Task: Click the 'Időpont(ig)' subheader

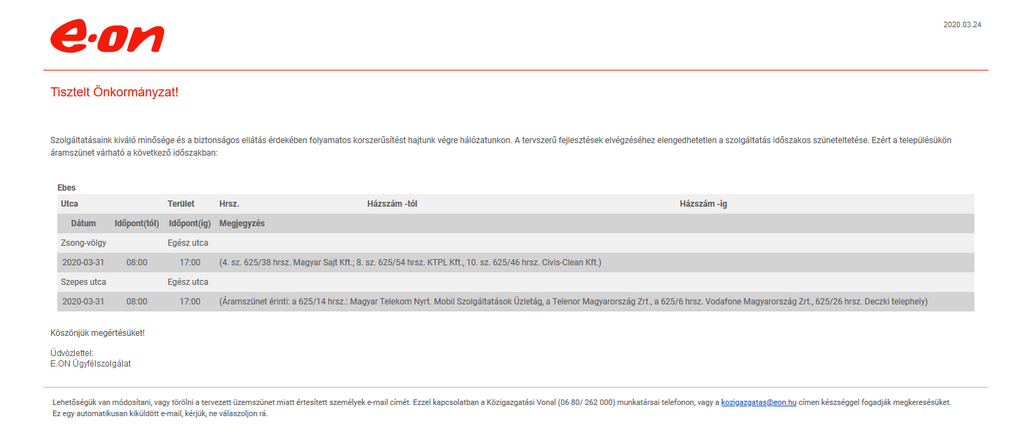Action: [189, 223]
